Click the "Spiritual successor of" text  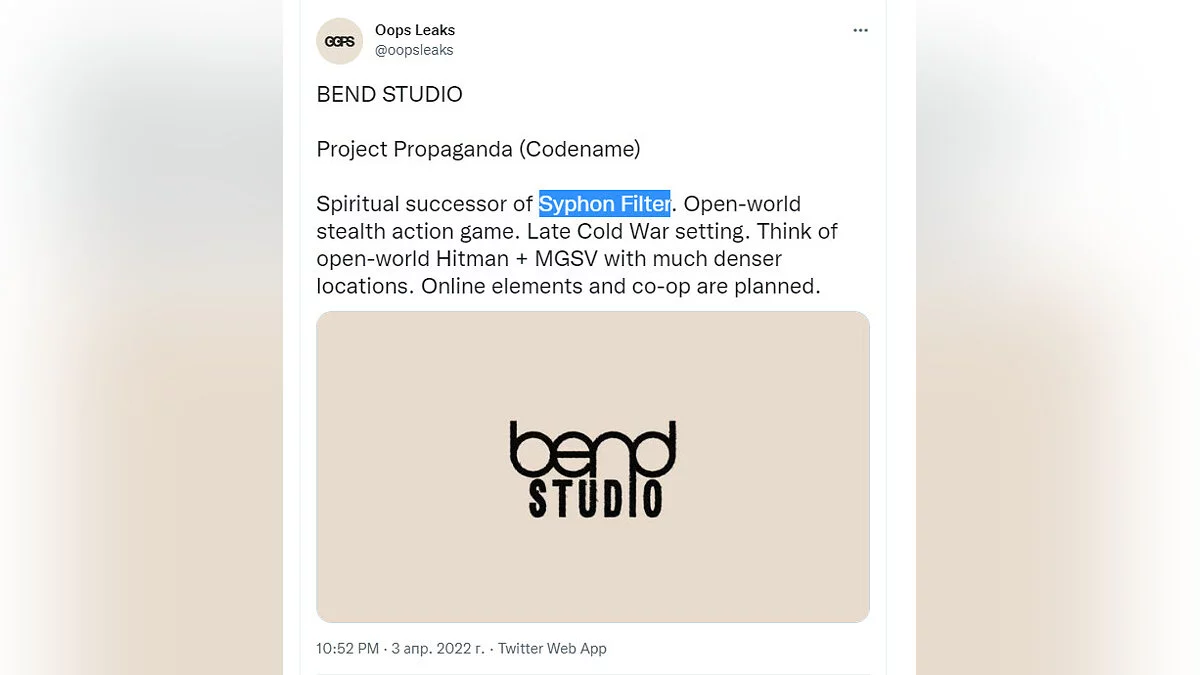[x=424, y=204]
